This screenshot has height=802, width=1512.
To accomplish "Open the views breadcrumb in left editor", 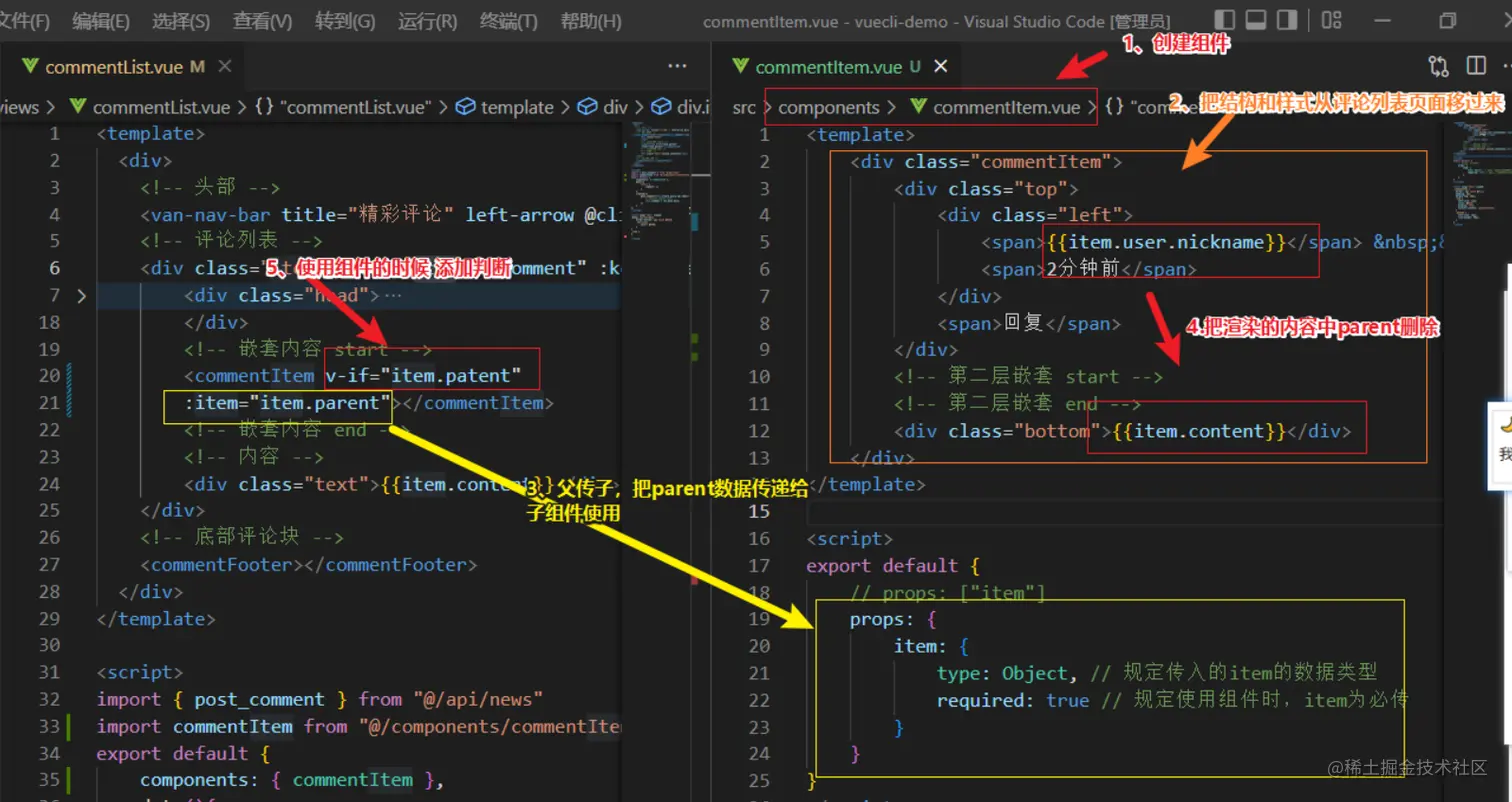I will coord(20,107).
